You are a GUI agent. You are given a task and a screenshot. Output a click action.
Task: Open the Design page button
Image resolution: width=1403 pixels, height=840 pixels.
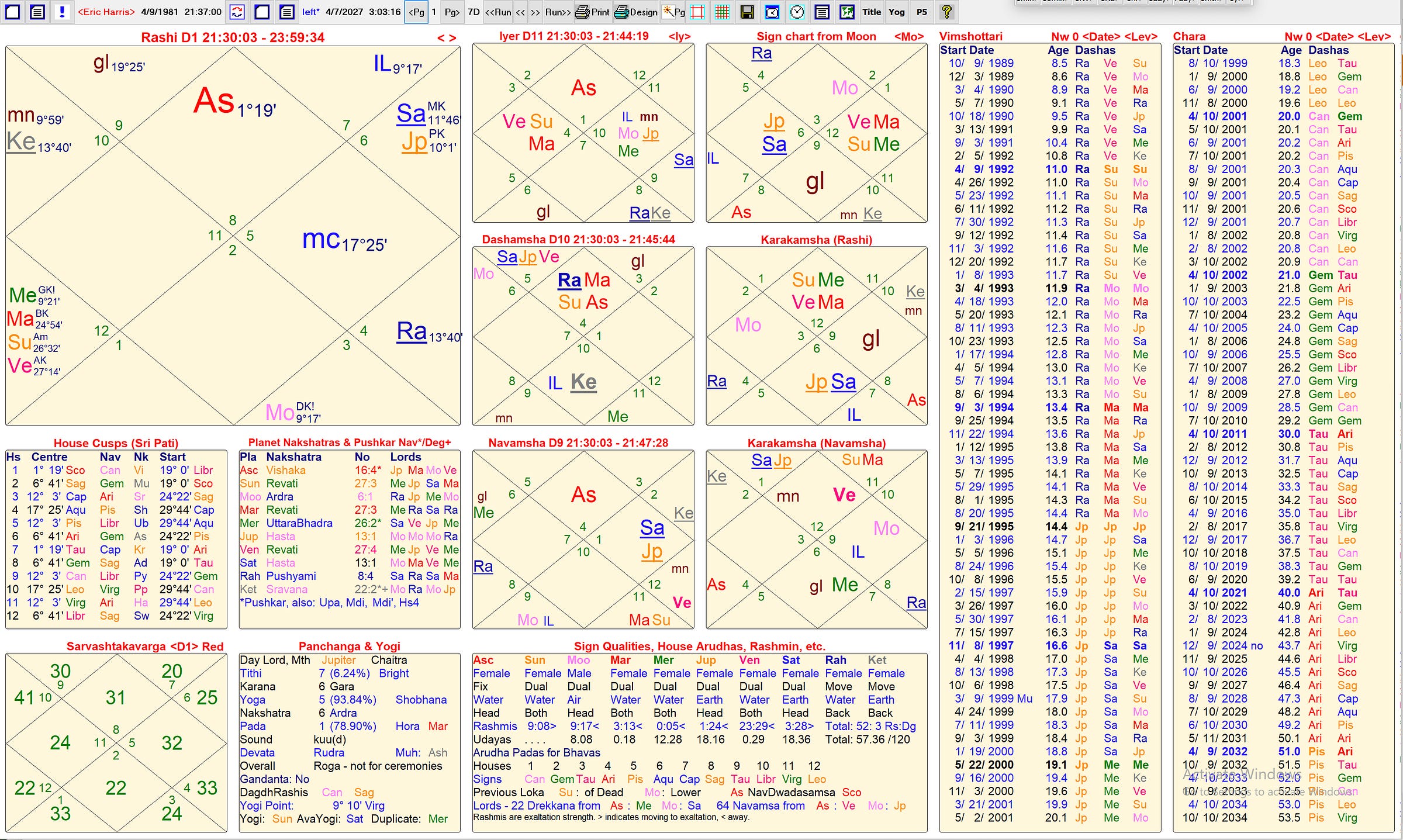(x=637, y=12)
